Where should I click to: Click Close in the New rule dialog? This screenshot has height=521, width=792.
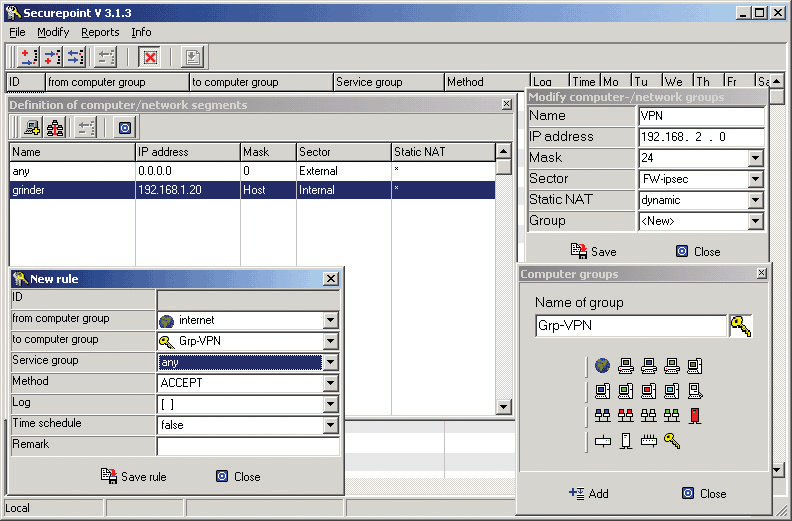pos(238,476)
